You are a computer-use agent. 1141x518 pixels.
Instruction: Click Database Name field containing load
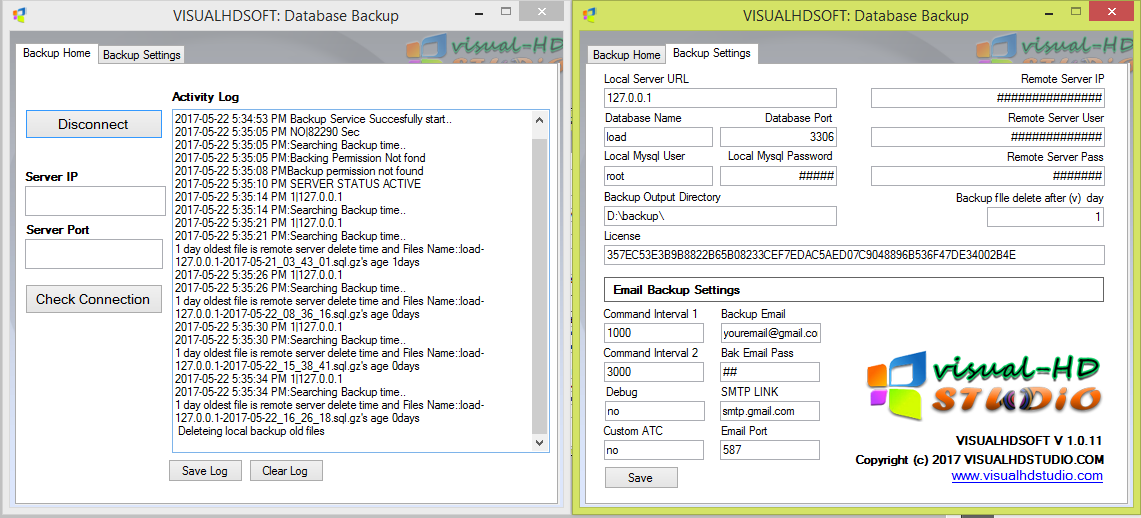(659, 137)
